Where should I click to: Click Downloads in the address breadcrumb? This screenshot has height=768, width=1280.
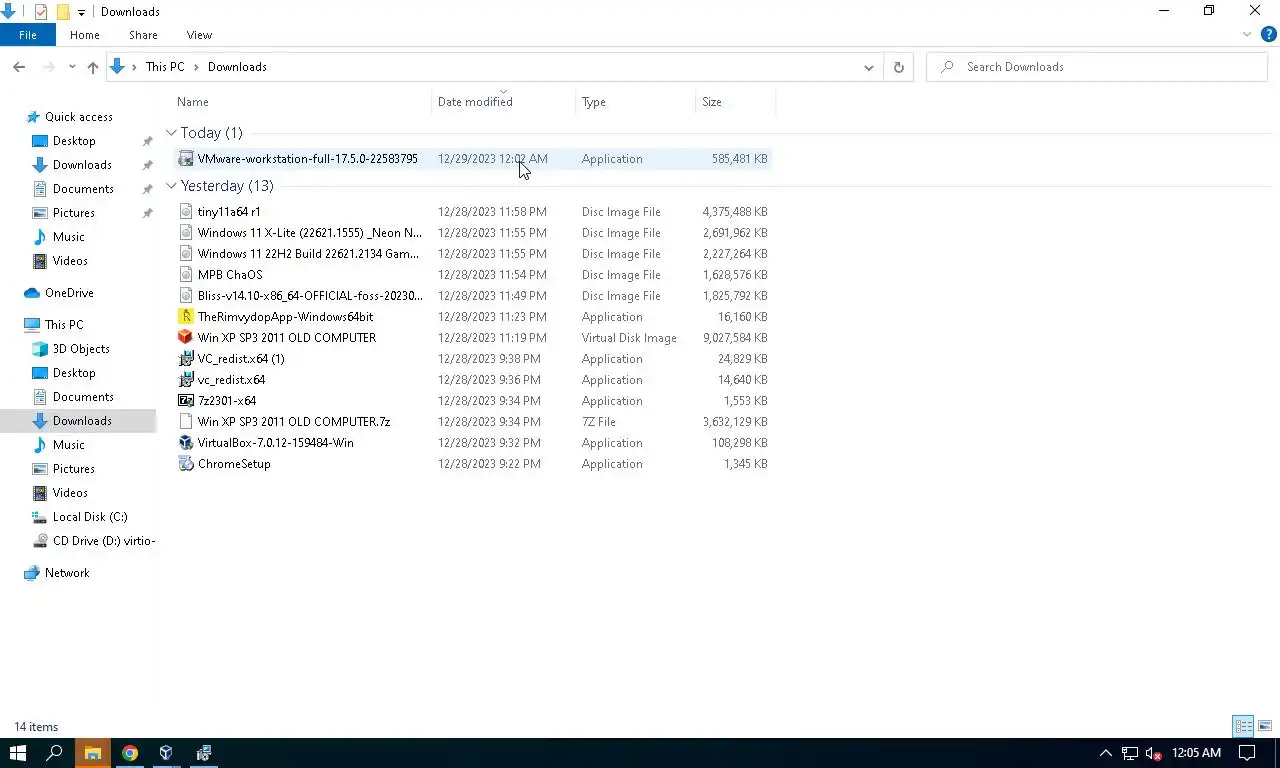pos(237,67)
